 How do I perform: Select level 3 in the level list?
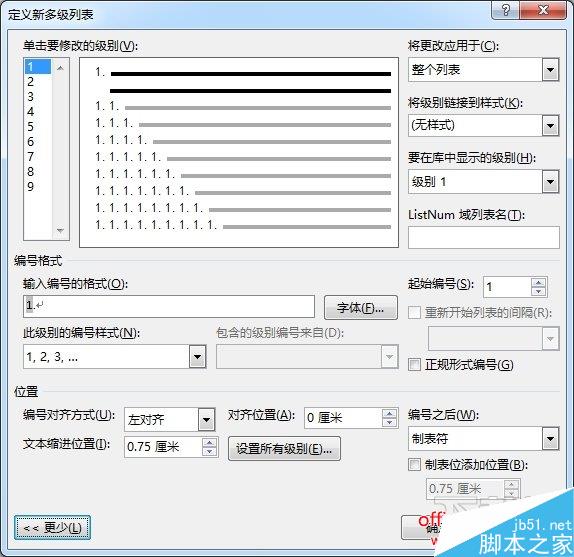click(x=38, y=97)
